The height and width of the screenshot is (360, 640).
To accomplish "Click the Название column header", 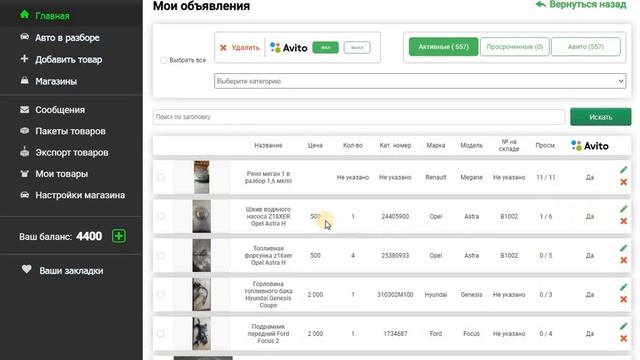I will coord(268,145).
